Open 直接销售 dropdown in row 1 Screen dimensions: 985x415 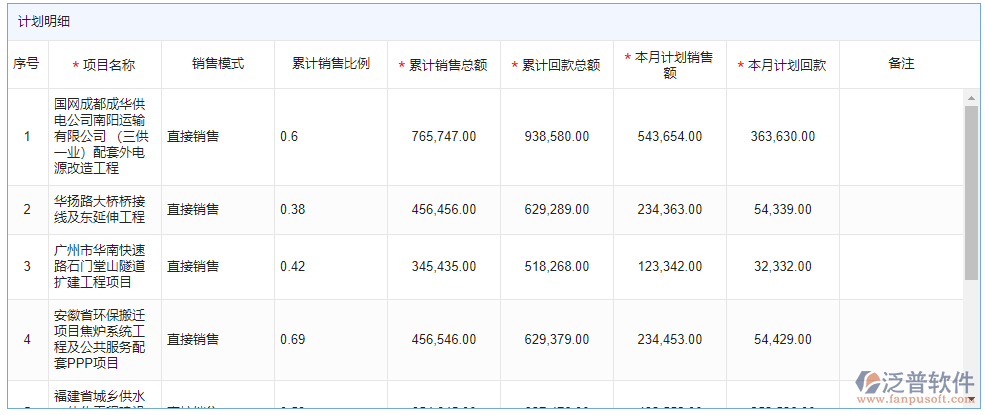point(218,137)
